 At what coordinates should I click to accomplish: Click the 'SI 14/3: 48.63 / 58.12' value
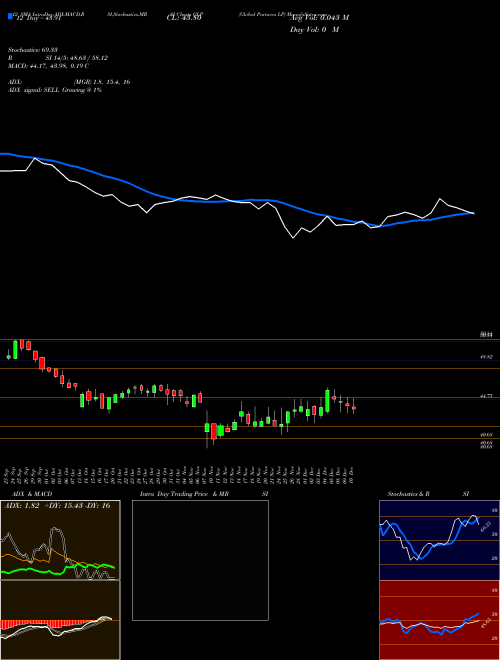[x=77, y=58]
